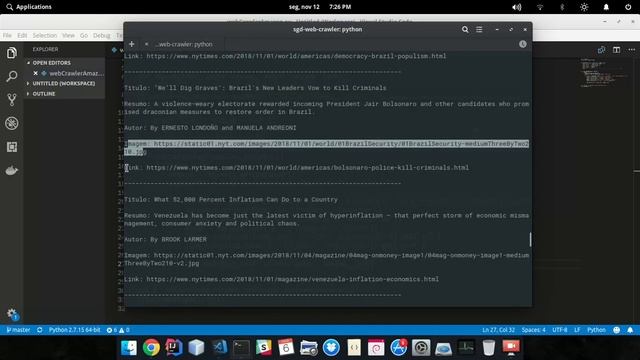Image resolution: width=640 pixels, height=360 pixels.
Task: Click the power icon in top panel
Action: (628, 7)
